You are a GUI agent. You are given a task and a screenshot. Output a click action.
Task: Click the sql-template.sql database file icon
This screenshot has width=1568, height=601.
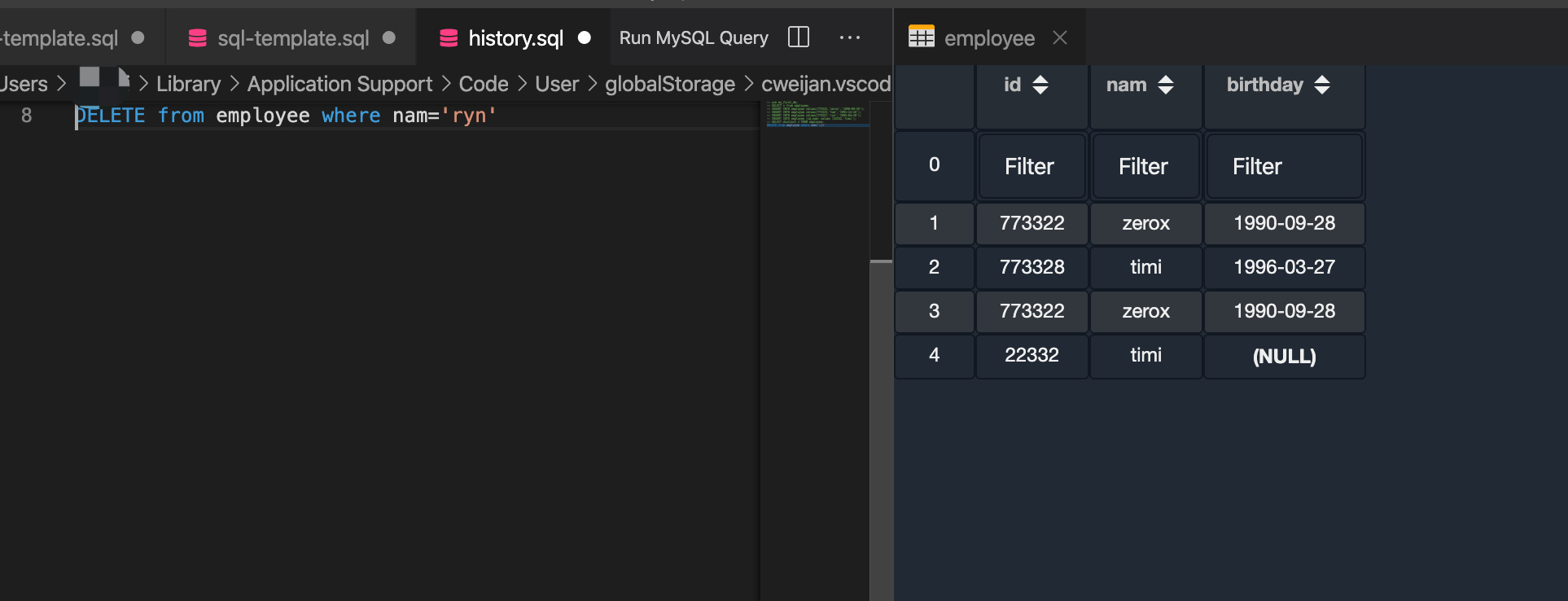pos(197,38)
